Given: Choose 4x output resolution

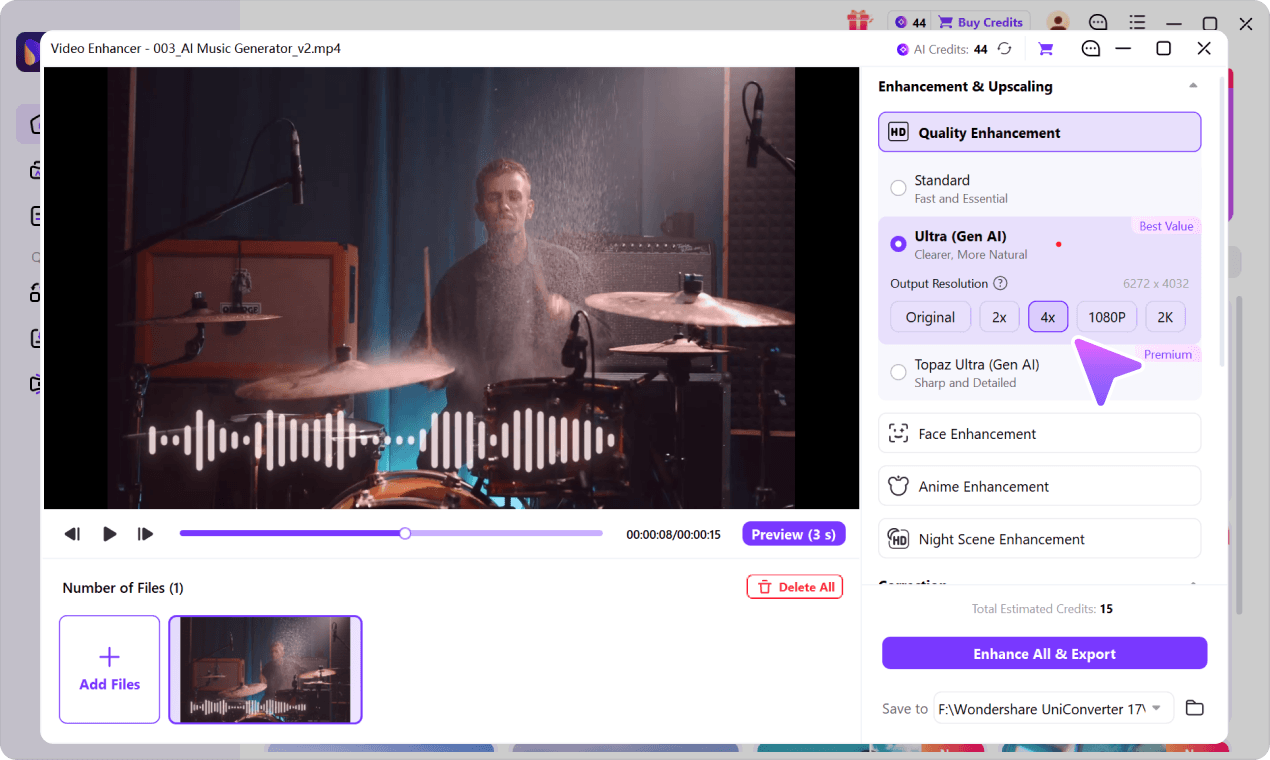Looking at the screenshot, I should point(1048,317).
